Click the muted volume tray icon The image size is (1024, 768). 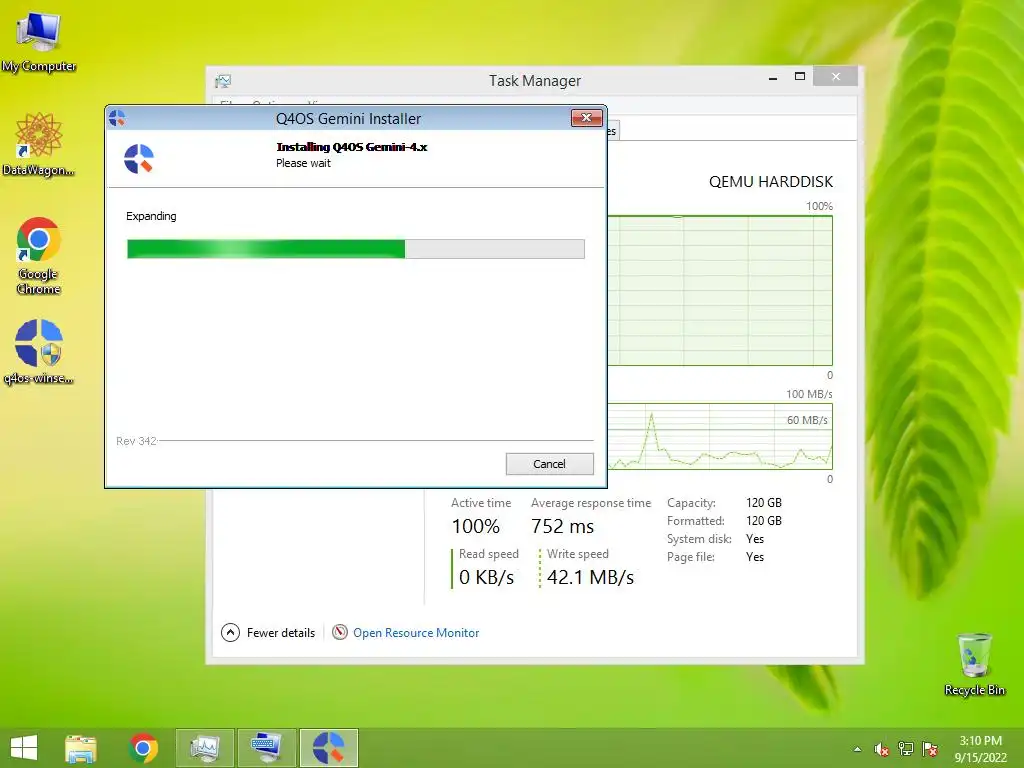pyautogui.click(x=881, y=749)
